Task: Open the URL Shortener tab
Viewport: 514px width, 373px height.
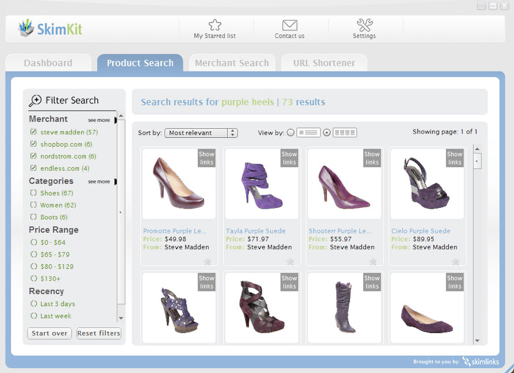Action: [x=324, y=63]
